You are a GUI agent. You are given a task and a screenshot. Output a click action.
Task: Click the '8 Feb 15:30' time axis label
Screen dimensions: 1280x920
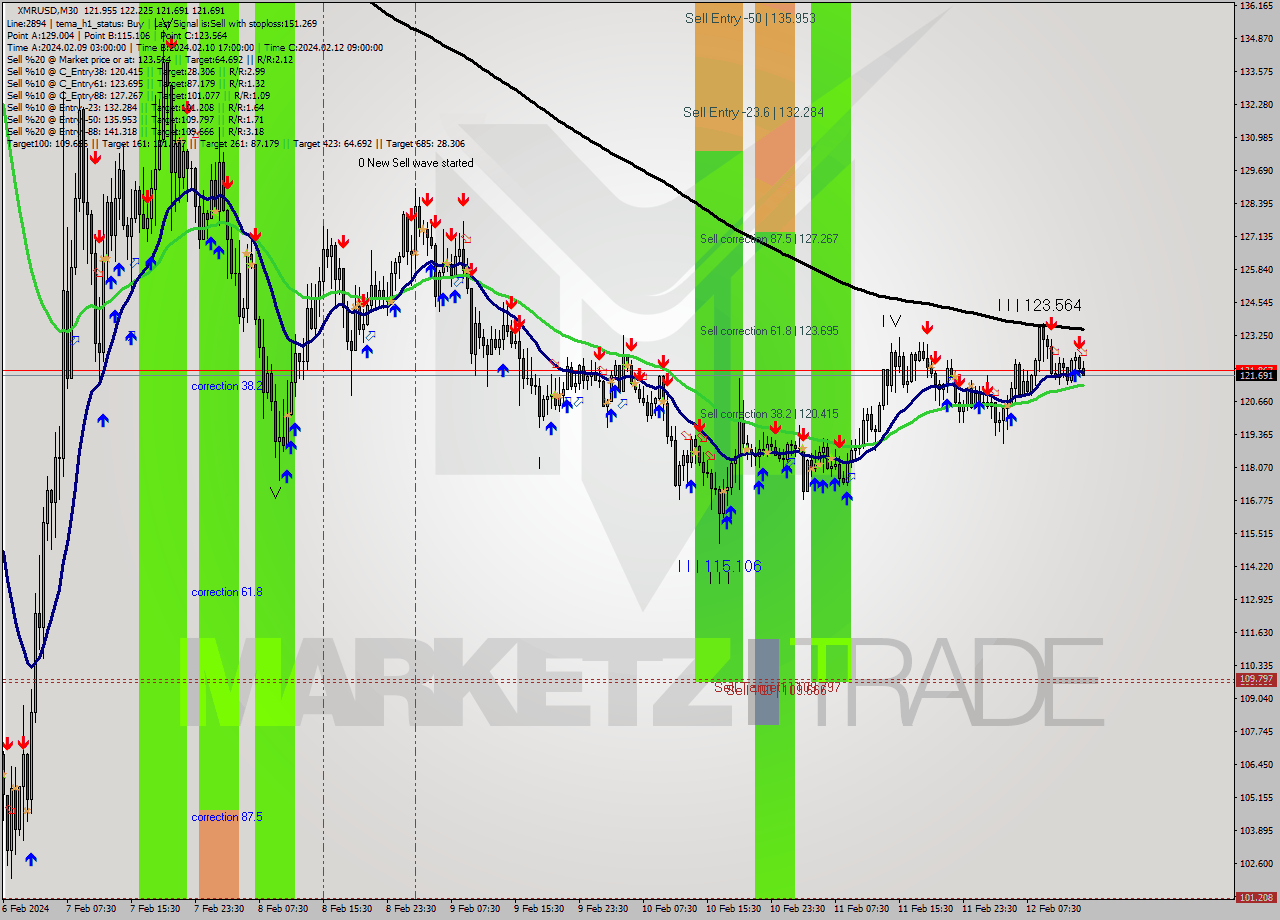347,909
